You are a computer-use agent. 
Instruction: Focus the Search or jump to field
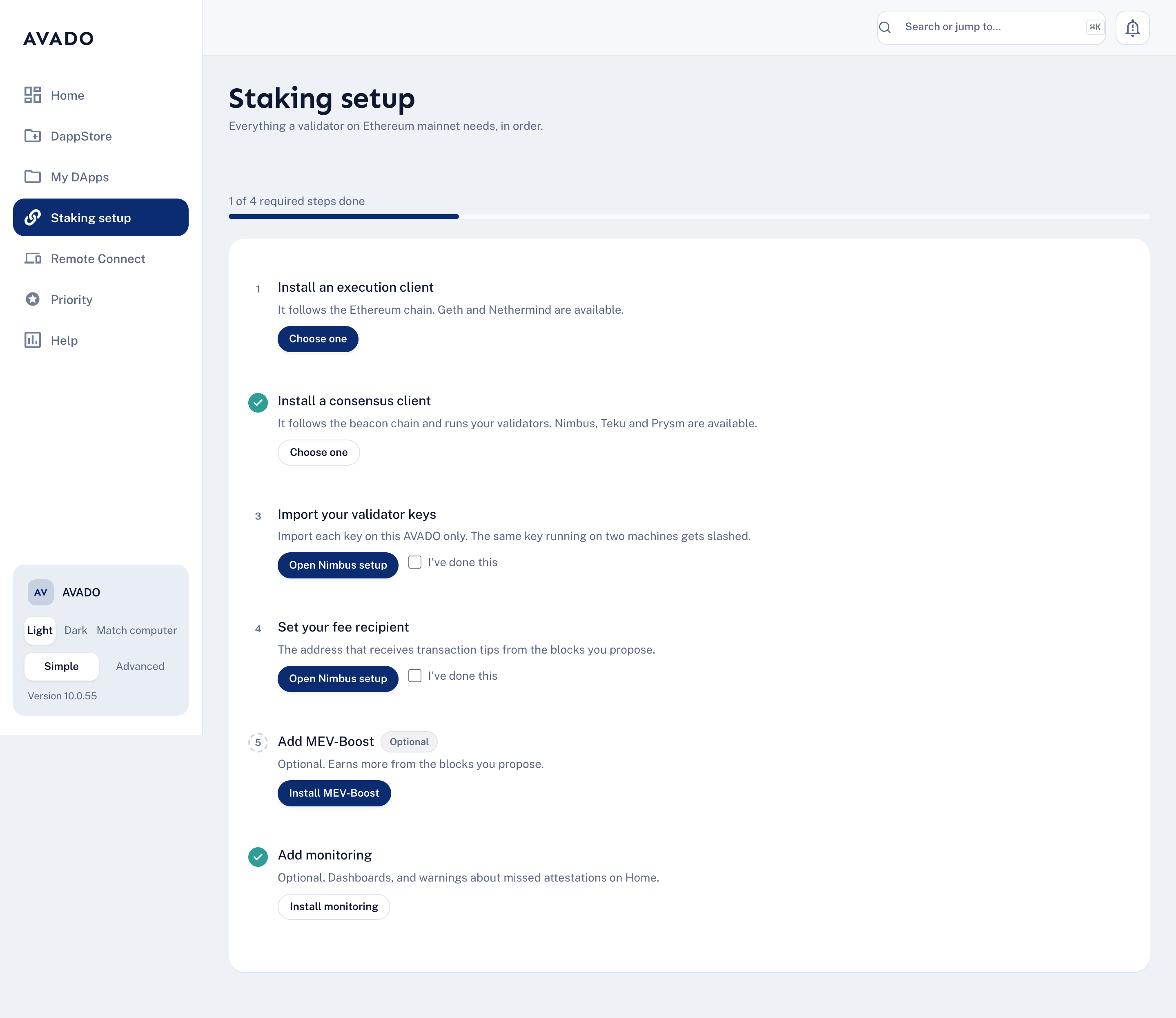coord(991,27)
